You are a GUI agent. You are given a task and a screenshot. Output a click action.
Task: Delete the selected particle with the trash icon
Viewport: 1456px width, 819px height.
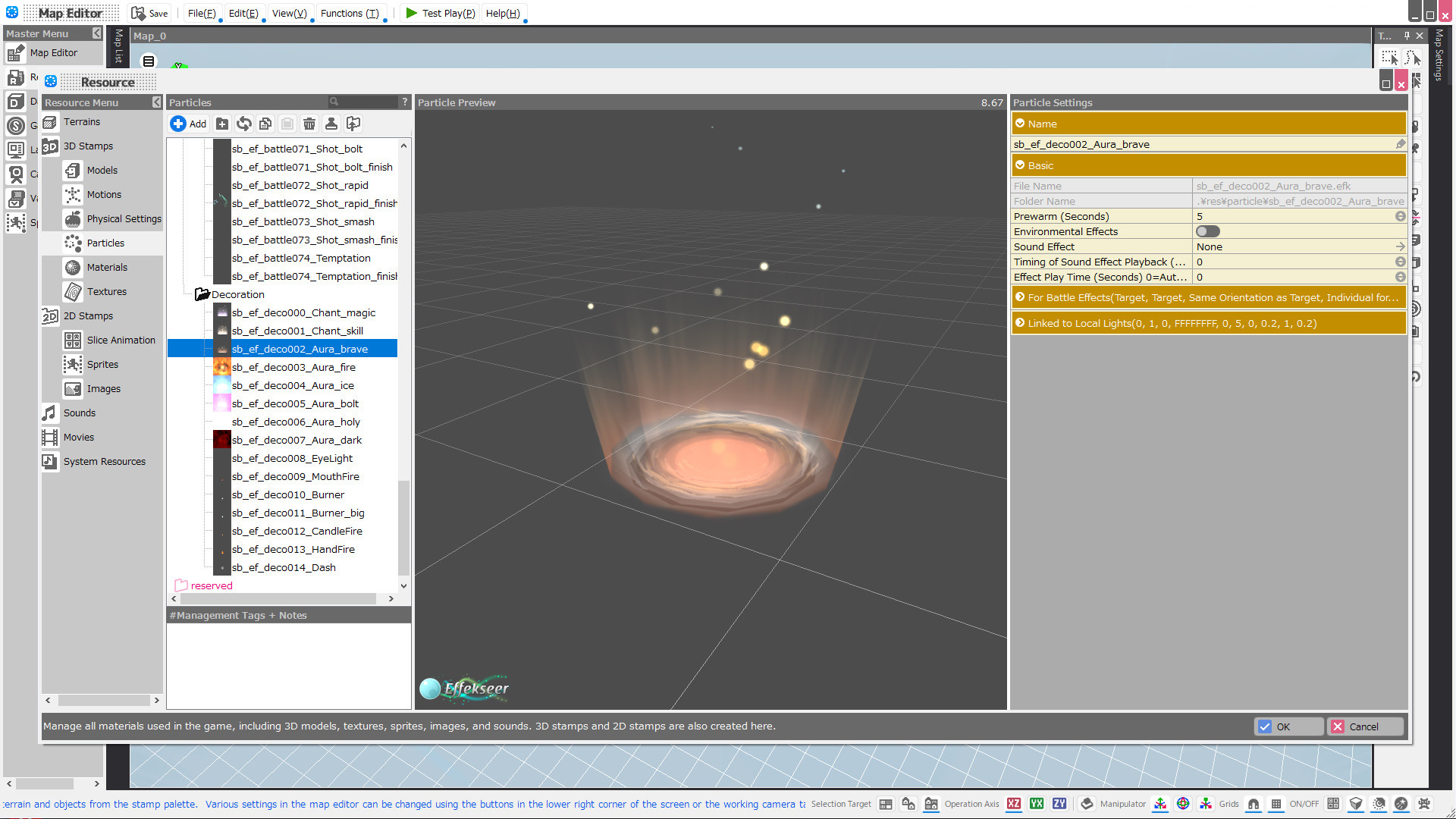(x=309, y=124)
